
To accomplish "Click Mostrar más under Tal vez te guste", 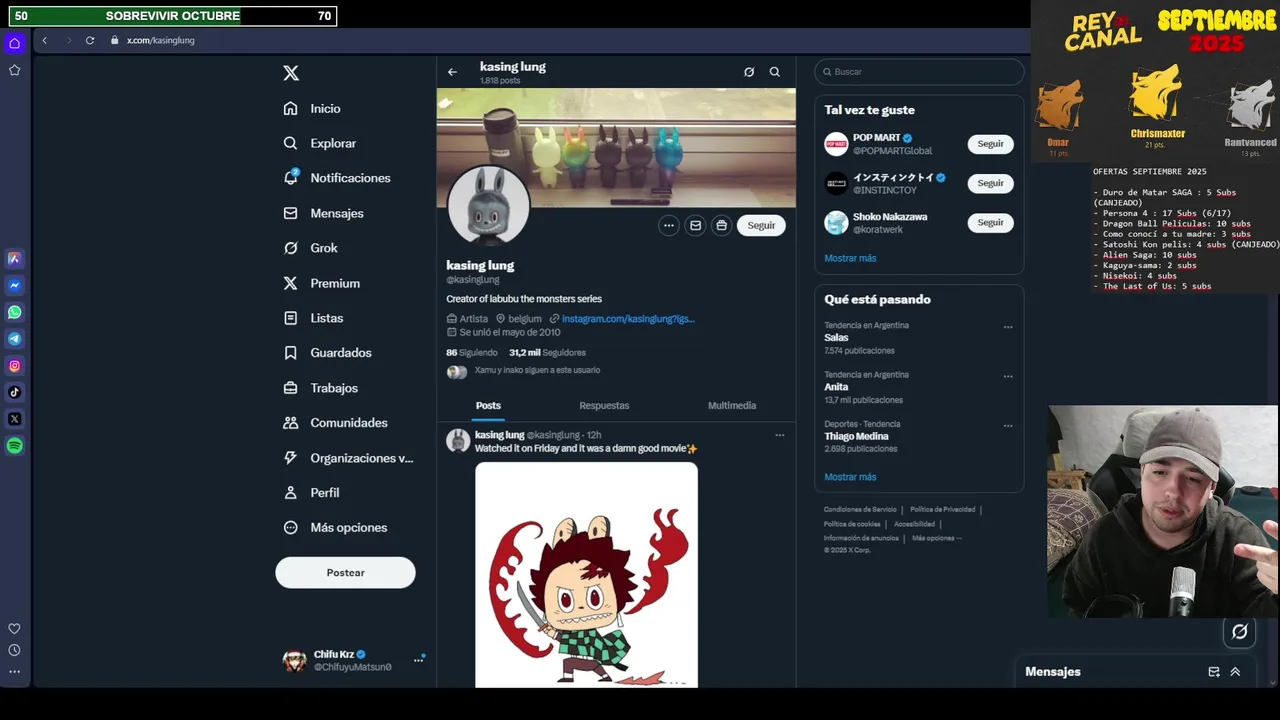I will pyautogui.click(x=850, y=258).
